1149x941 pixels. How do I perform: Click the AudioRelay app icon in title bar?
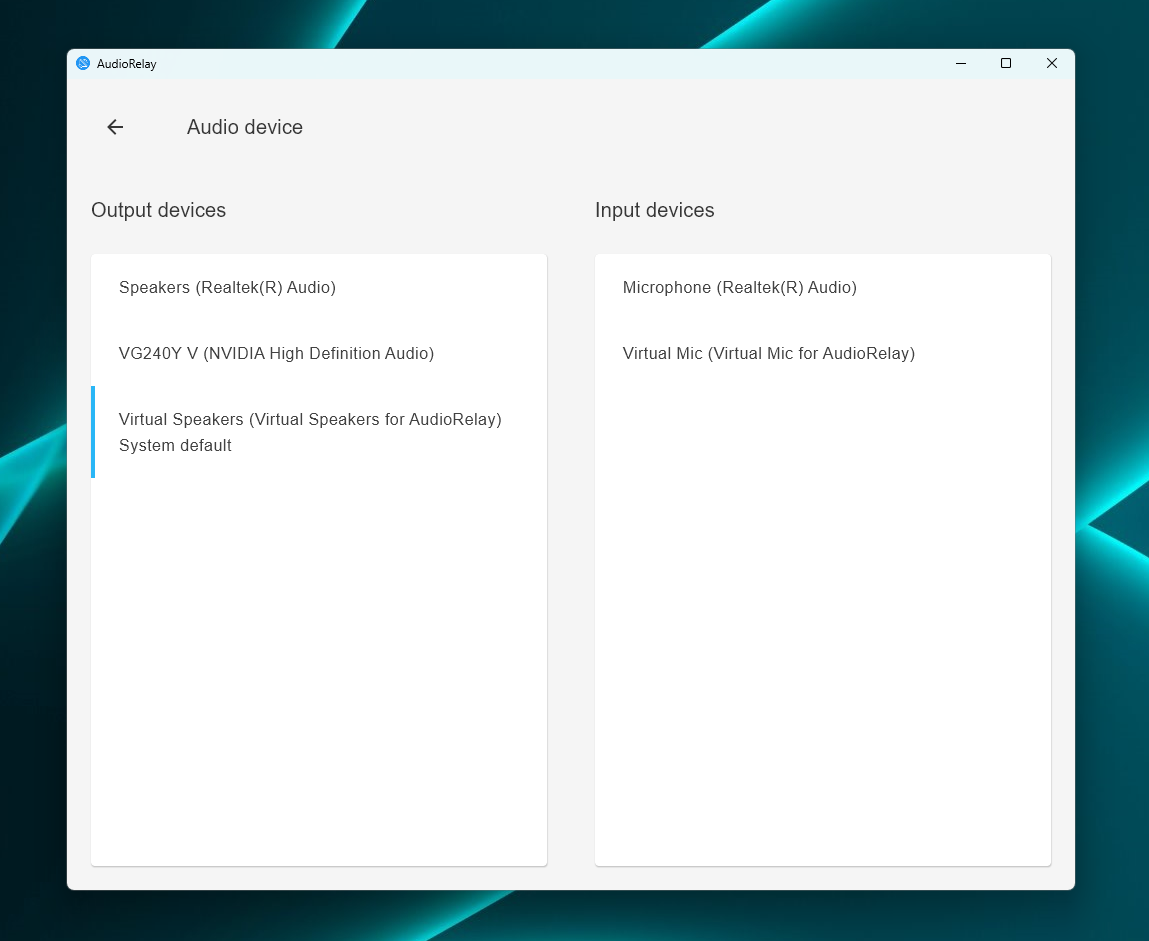coord(83,64)
